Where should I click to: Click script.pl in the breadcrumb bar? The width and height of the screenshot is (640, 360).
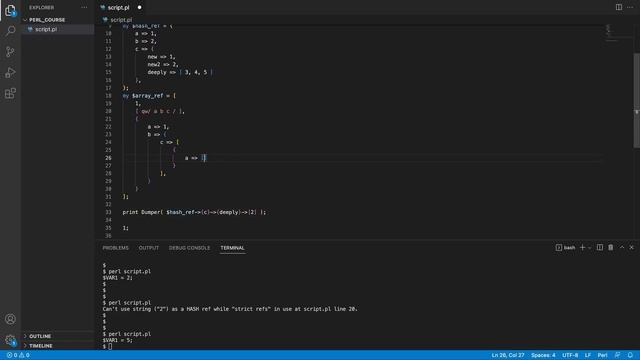point(121,20)
